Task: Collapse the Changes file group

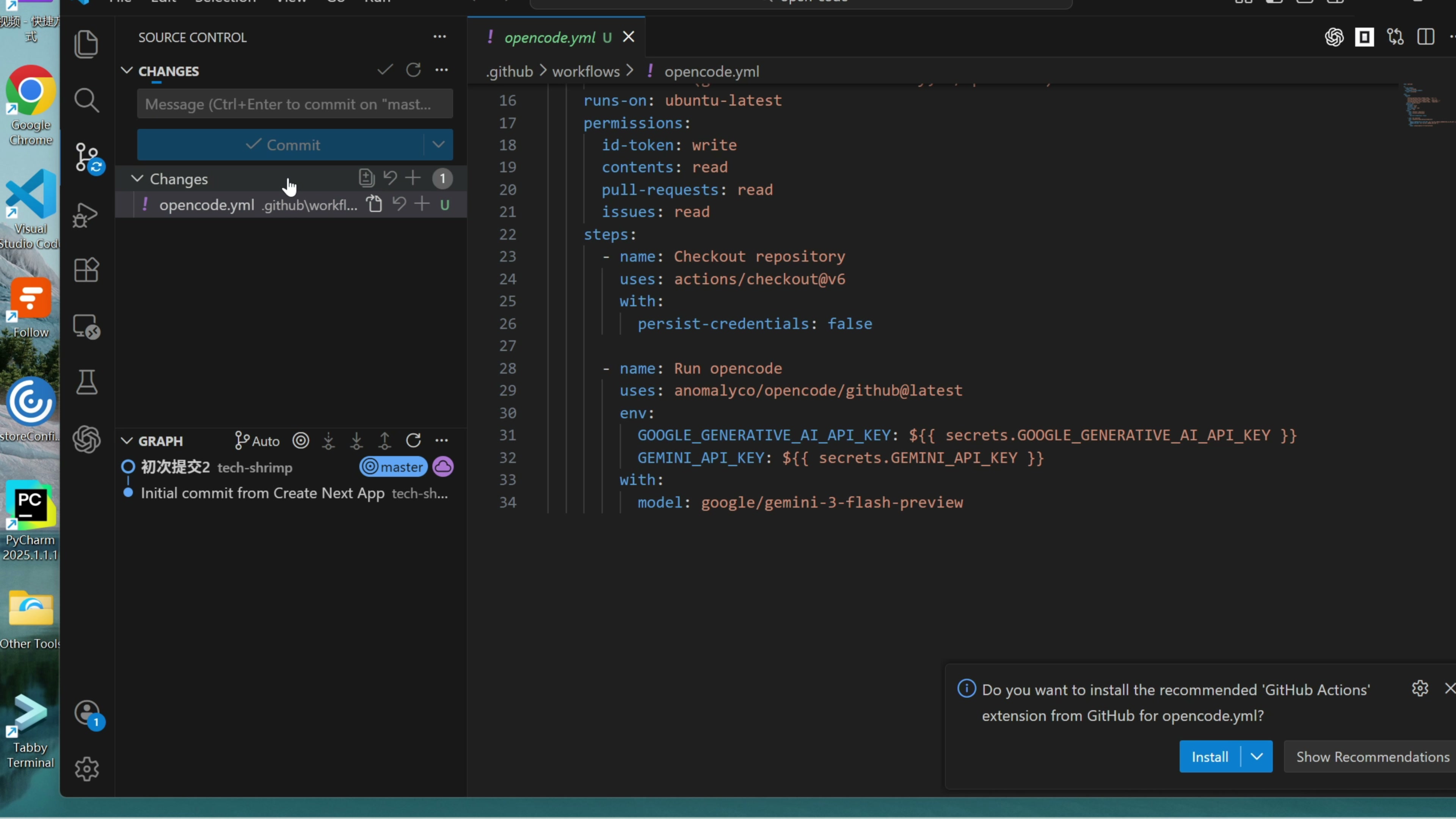Action: point(137,179)
